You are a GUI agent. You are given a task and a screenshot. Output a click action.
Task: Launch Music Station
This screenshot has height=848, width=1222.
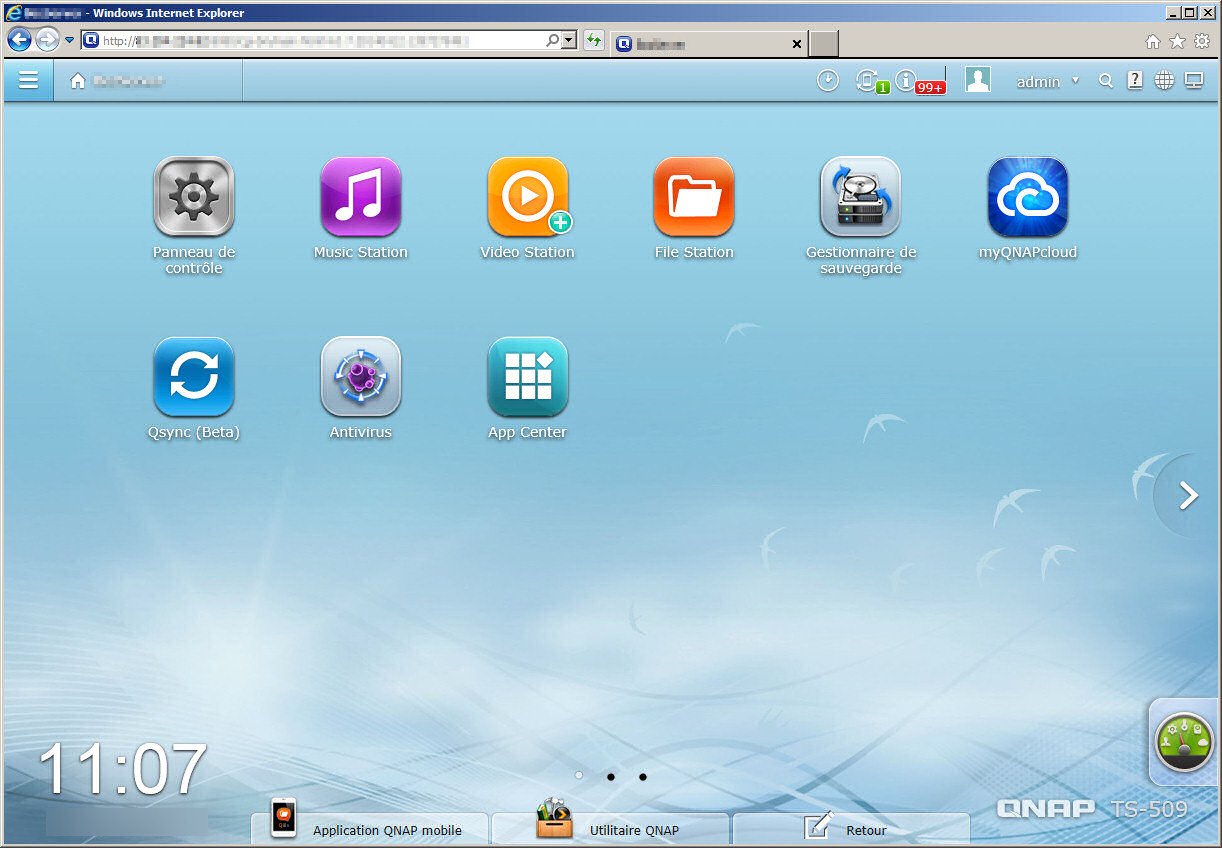click(360, 196)
